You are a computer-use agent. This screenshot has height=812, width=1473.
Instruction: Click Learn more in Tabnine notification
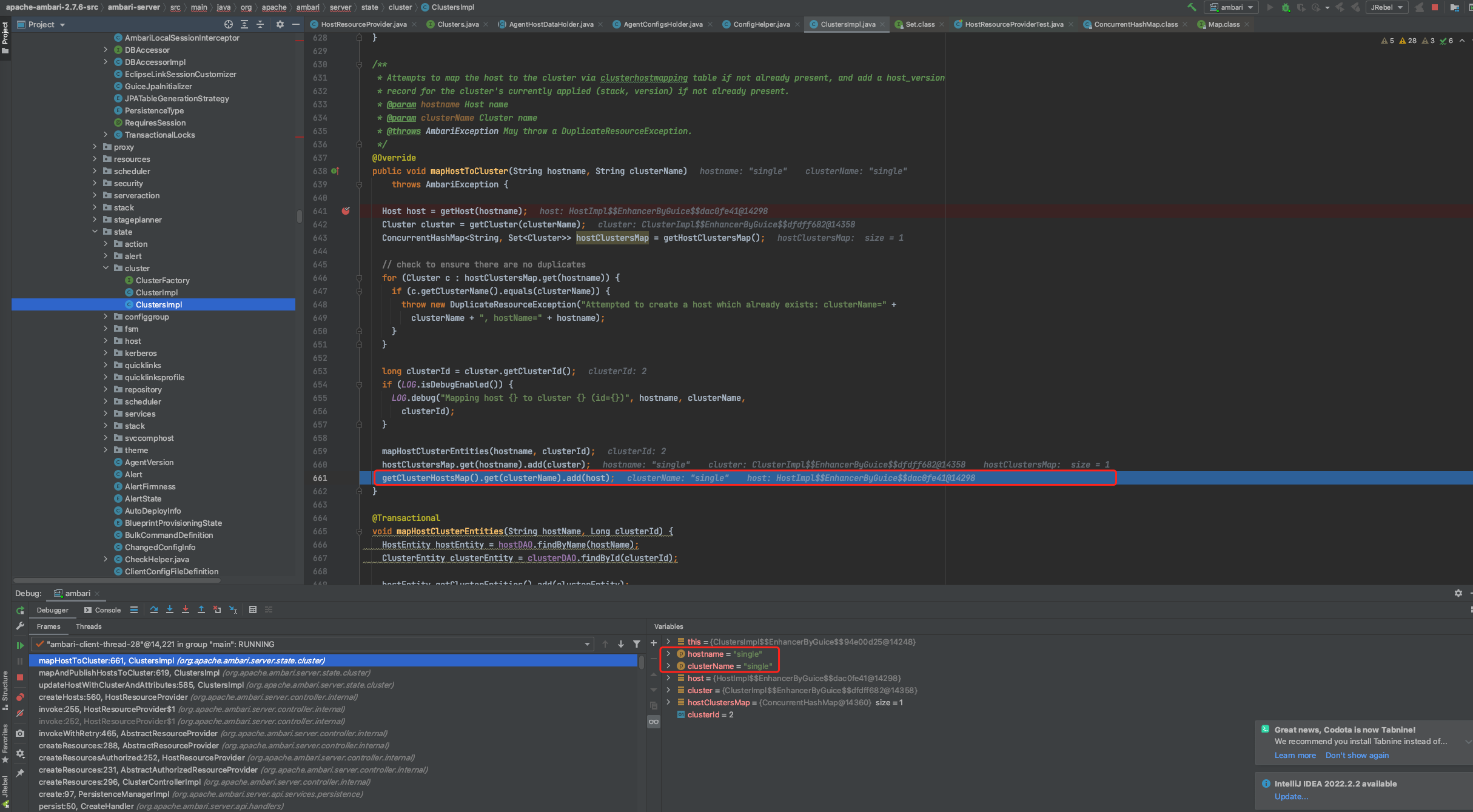(1295, 755)
